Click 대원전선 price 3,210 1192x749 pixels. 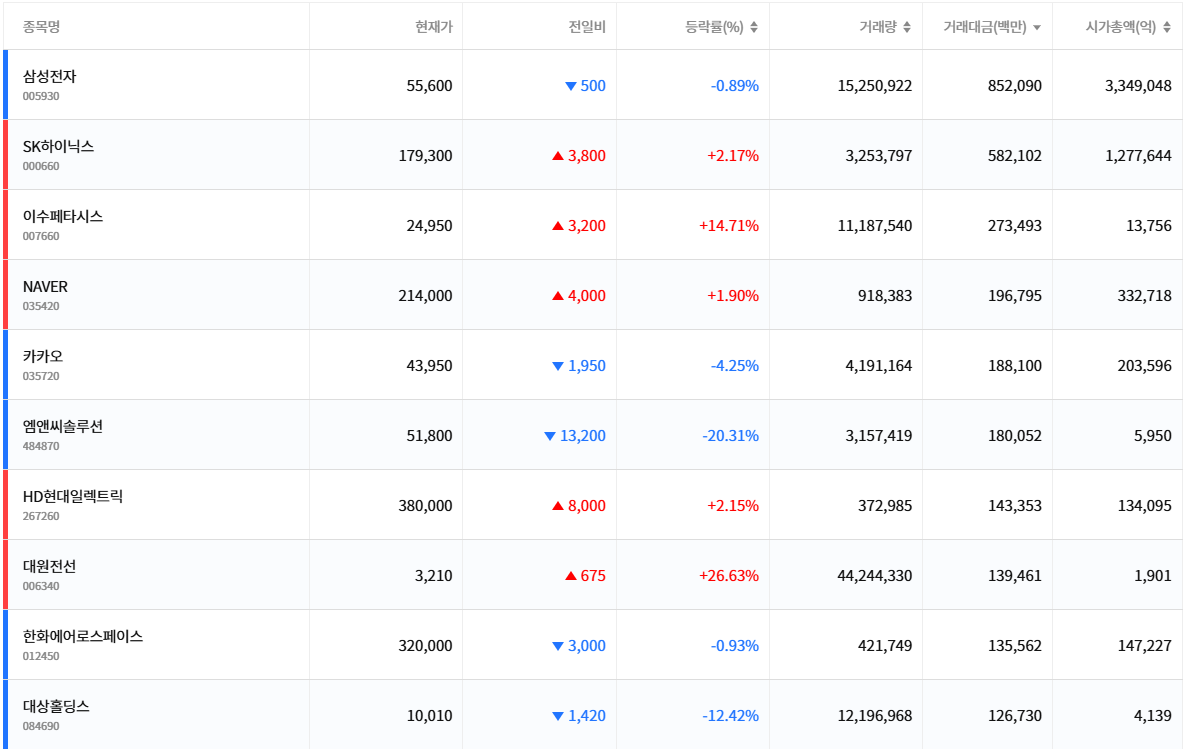434,576
